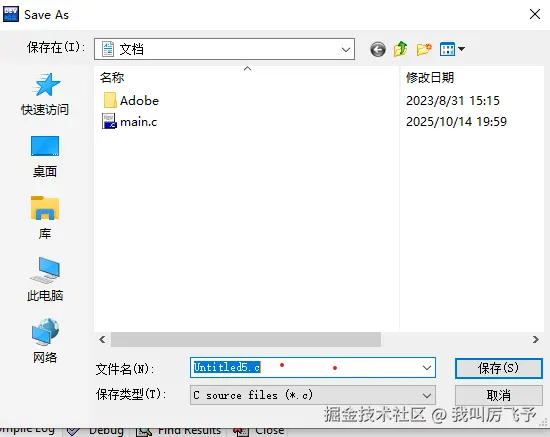The width and height of the screenshot is (550, 437).
Task: Open 此电脑 This PC location
Action: click(x=45, y=280)
